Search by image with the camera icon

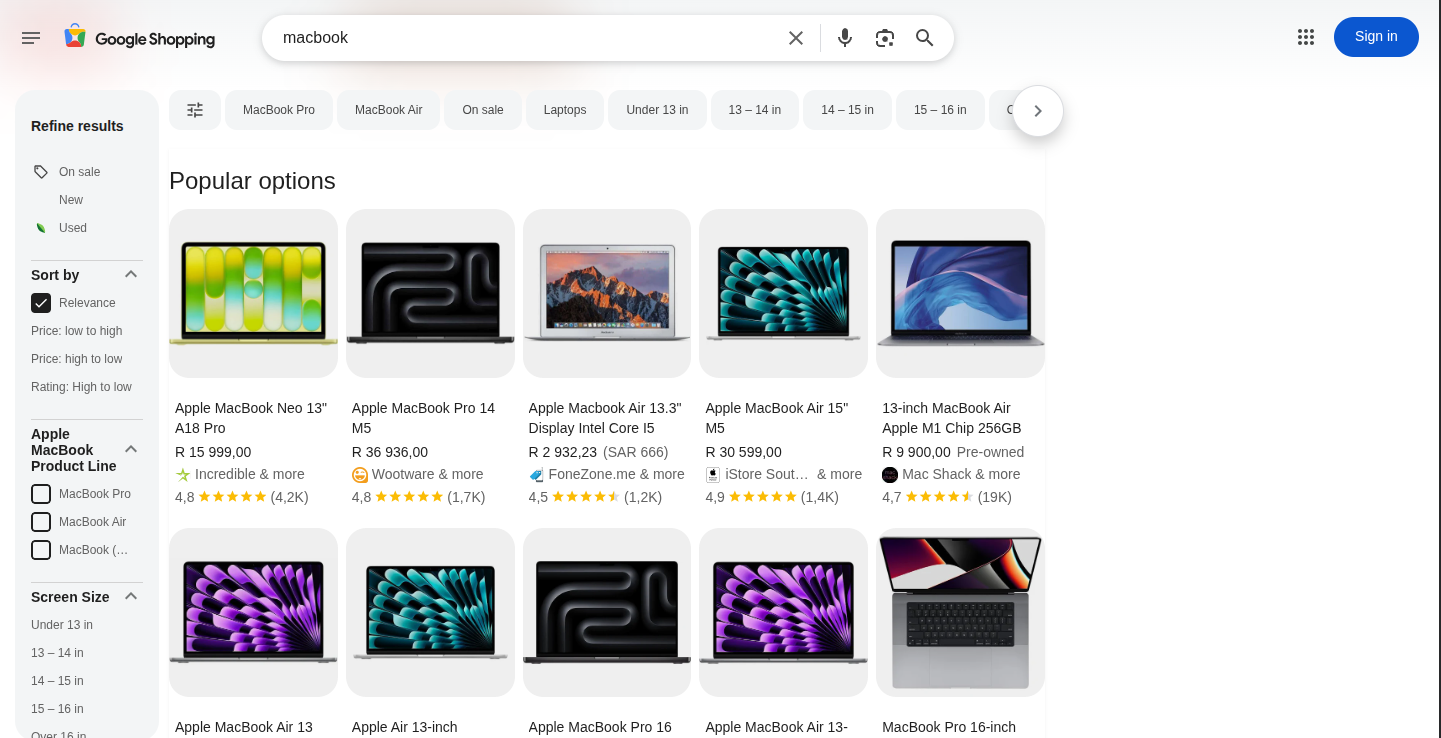885,38
